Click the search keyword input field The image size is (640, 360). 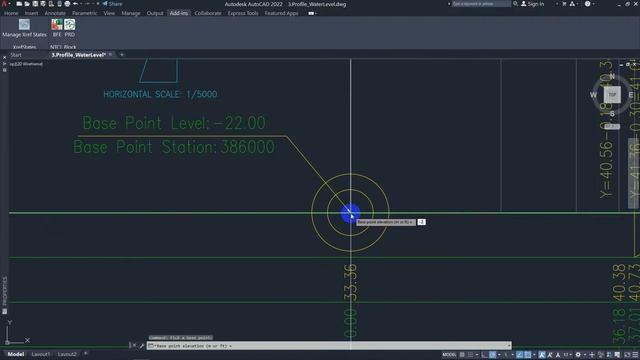point(481,4)
